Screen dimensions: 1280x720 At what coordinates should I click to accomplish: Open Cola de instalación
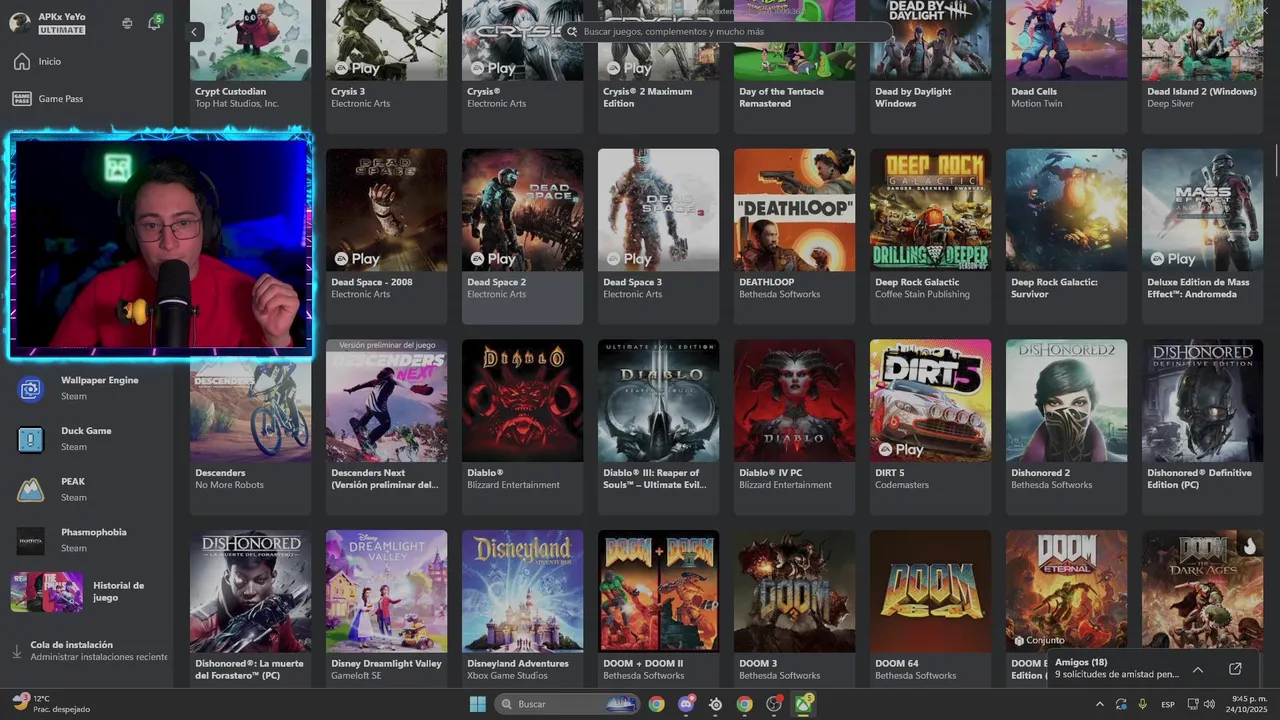tap(86, 651)
